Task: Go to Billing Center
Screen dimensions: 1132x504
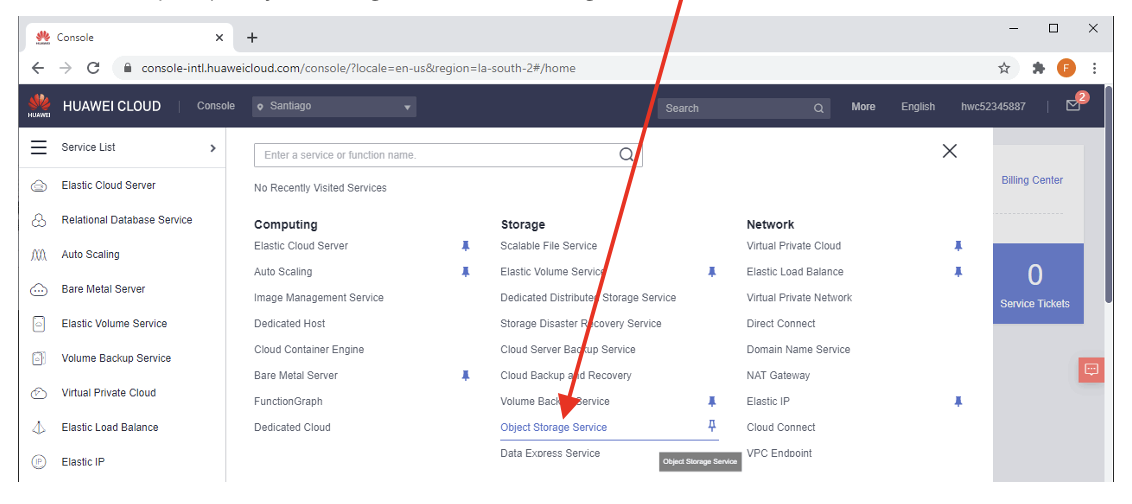Action: 1032,180
